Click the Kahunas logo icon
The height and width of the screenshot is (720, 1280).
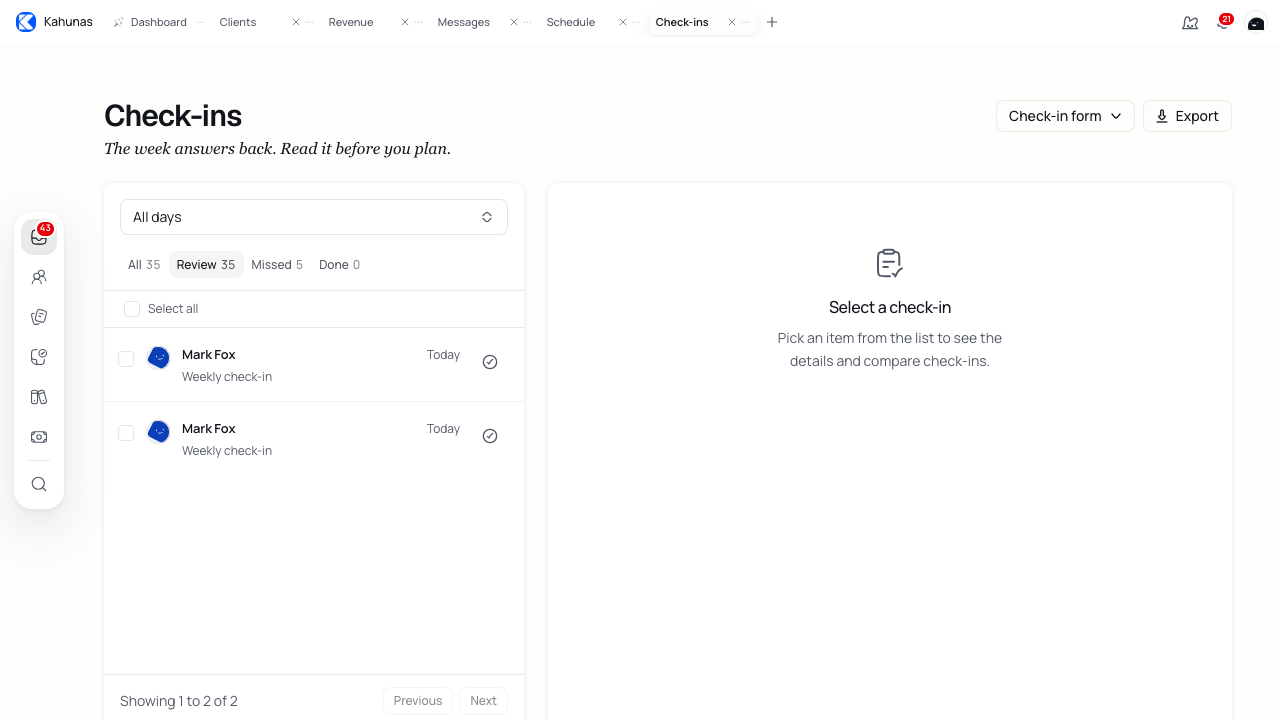[x=26, y=22]
